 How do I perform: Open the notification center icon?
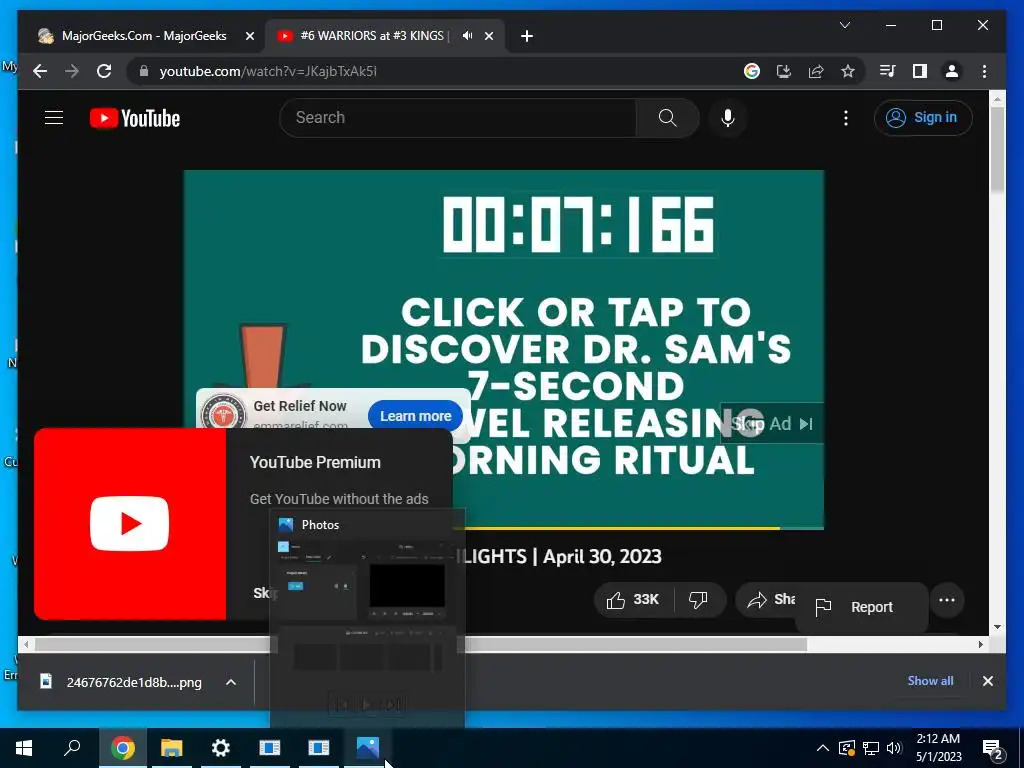point(993,748)
